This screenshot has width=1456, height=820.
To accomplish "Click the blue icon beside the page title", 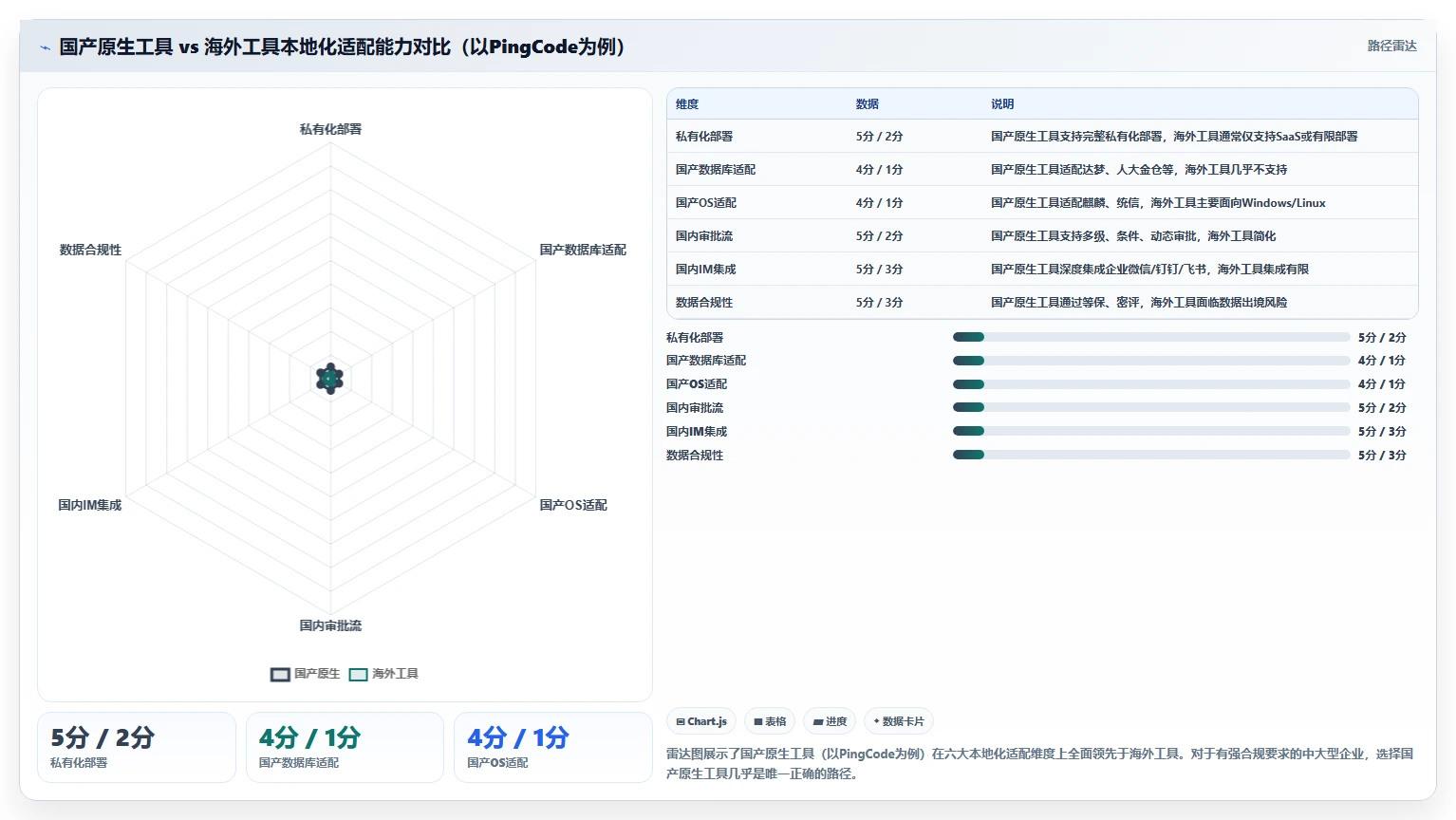I will [45, 47].
